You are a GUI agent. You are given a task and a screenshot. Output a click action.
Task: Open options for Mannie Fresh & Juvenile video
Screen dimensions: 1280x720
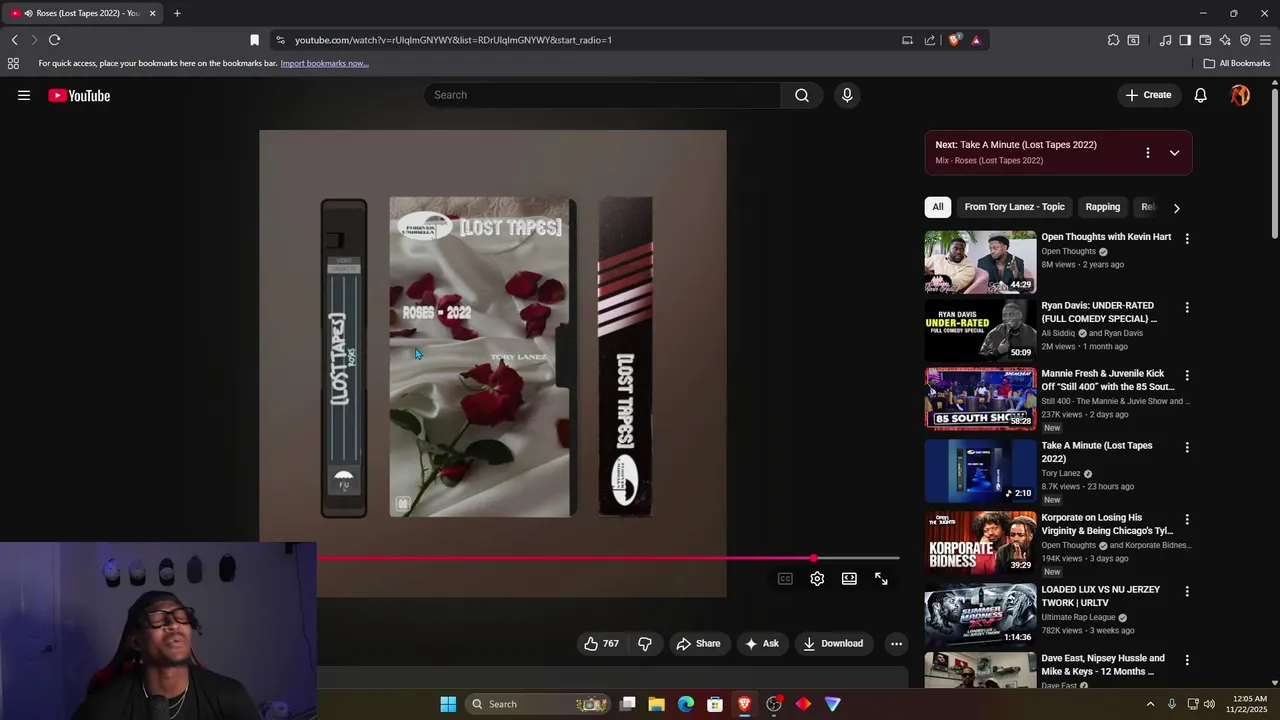pos(1187,375)
